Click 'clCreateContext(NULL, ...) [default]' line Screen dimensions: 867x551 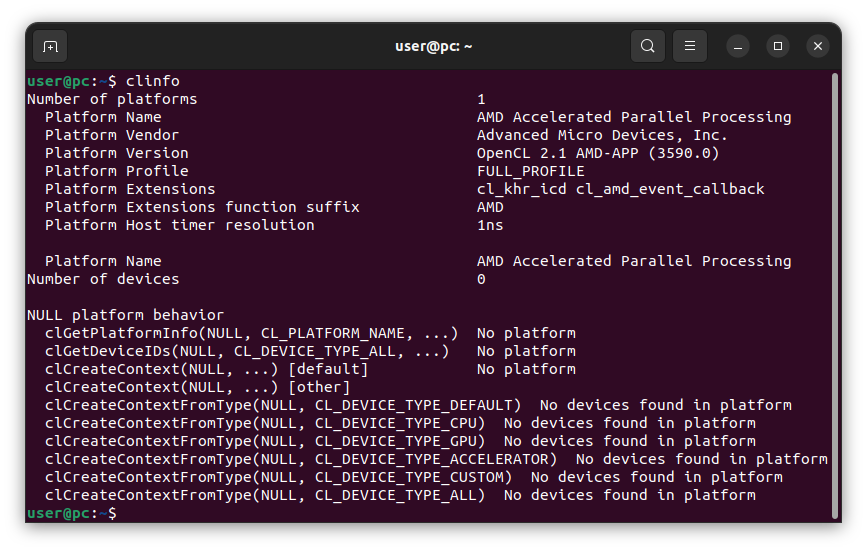(x=310, y=369)
